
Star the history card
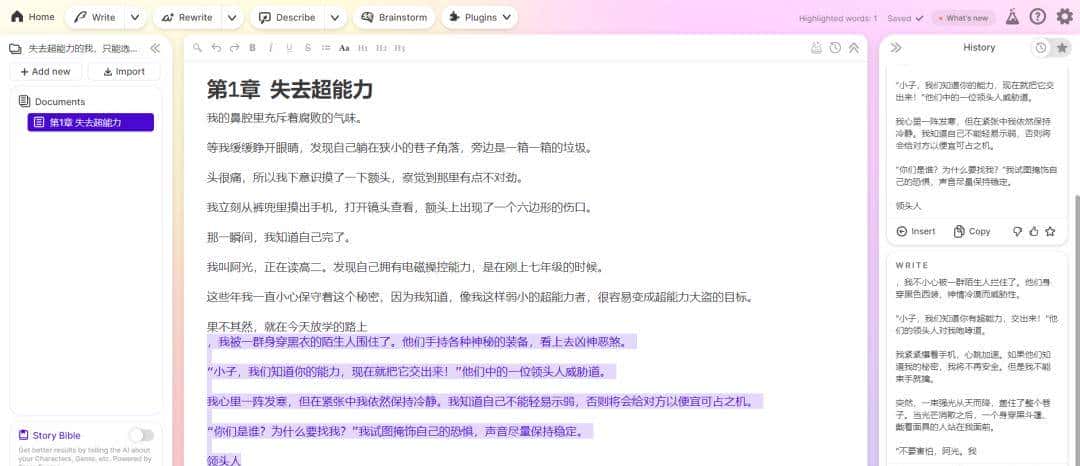click(1050, 231)
